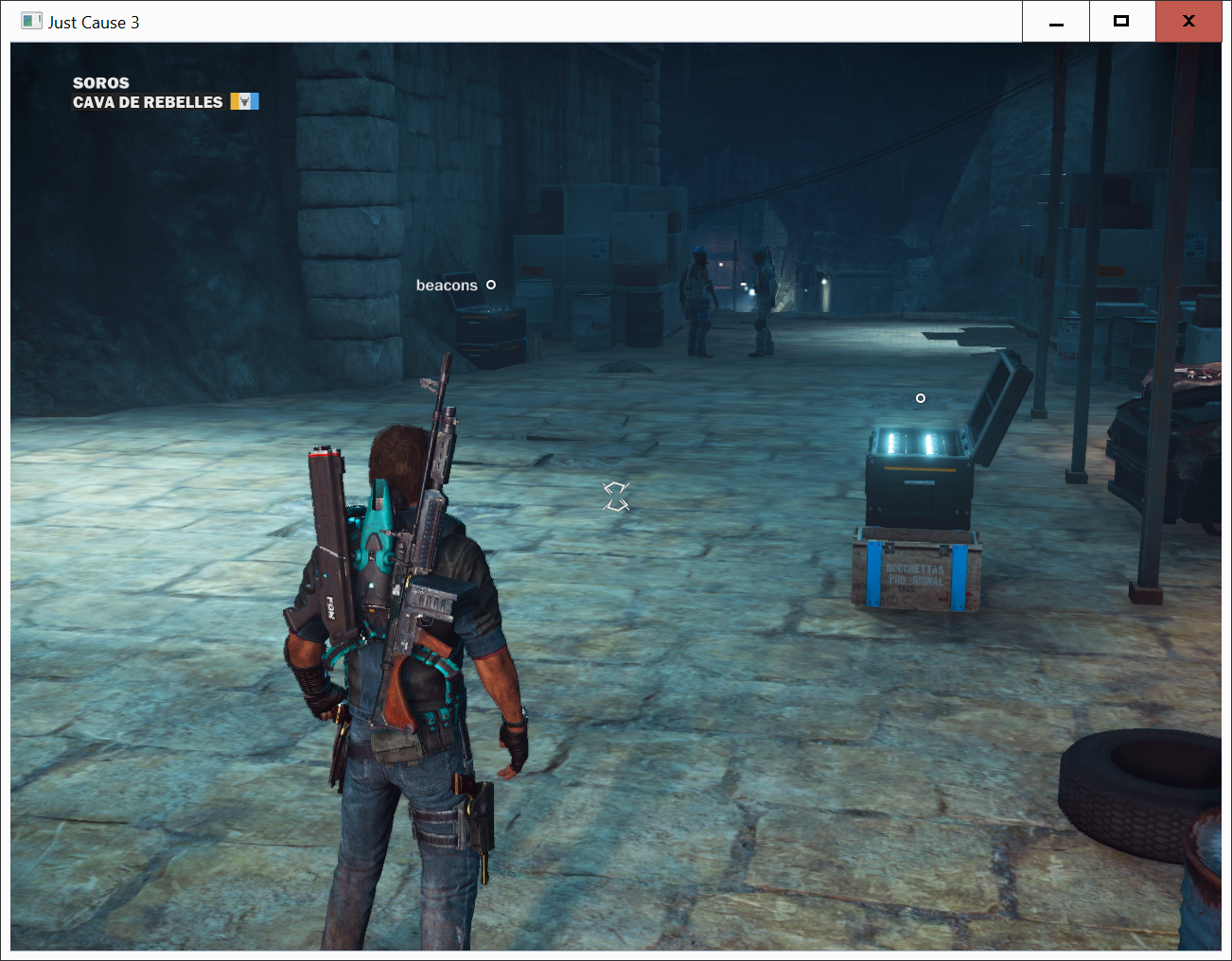This screenshot has width=1232, height=961.
Task: Click the wooden Bocchettas Pro Signal crate
Action: click(916, 568)
